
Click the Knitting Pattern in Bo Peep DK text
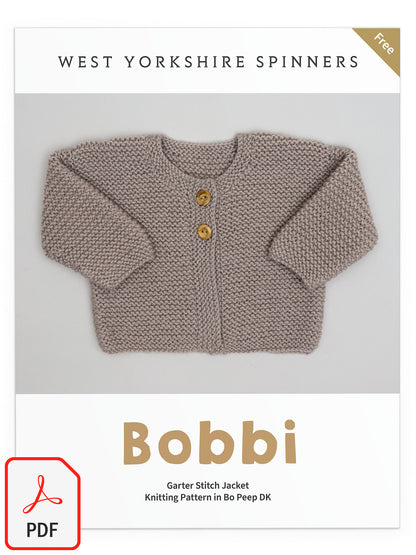pos(208,497)
